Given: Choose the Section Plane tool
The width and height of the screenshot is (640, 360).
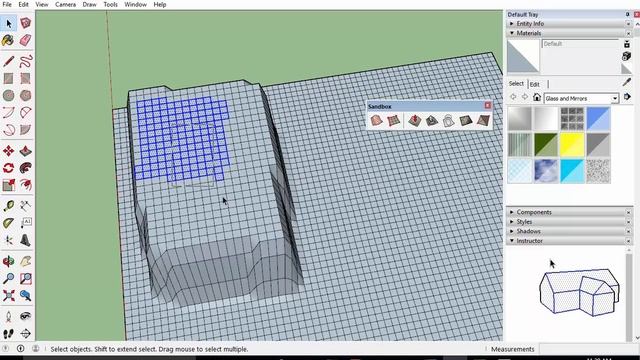Looking at the screenshot, I should tap(26, 333).
